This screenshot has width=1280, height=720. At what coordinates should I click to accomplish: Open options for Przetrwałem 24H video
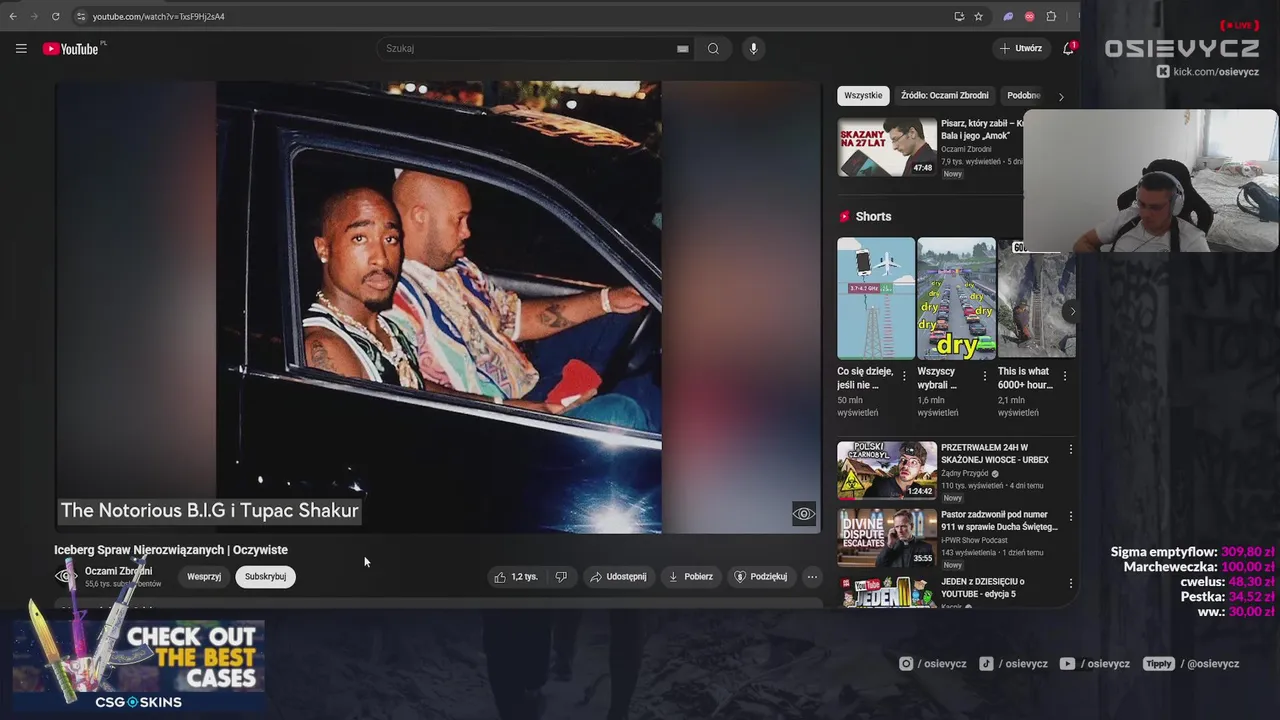[1070, 449]
